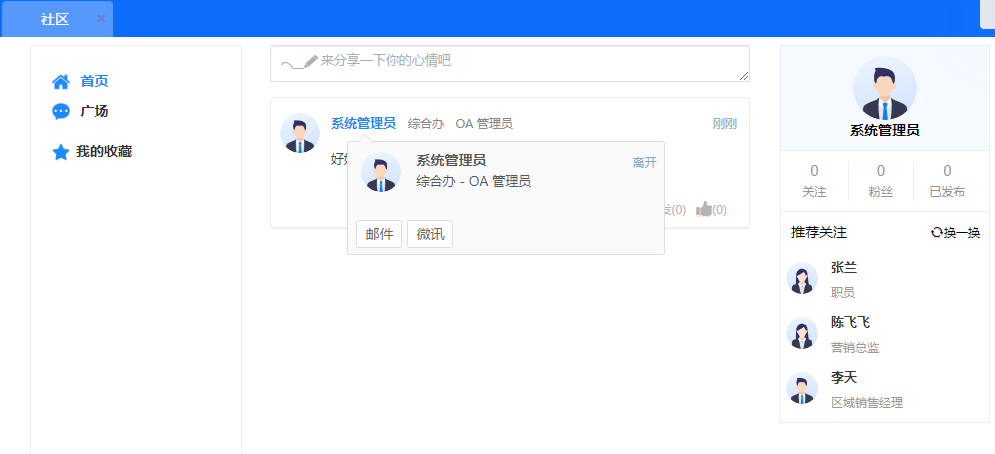This screenshot has height=454, width=995.
Task: Click the large profile avatar in right panel
Action: (884, 88)
